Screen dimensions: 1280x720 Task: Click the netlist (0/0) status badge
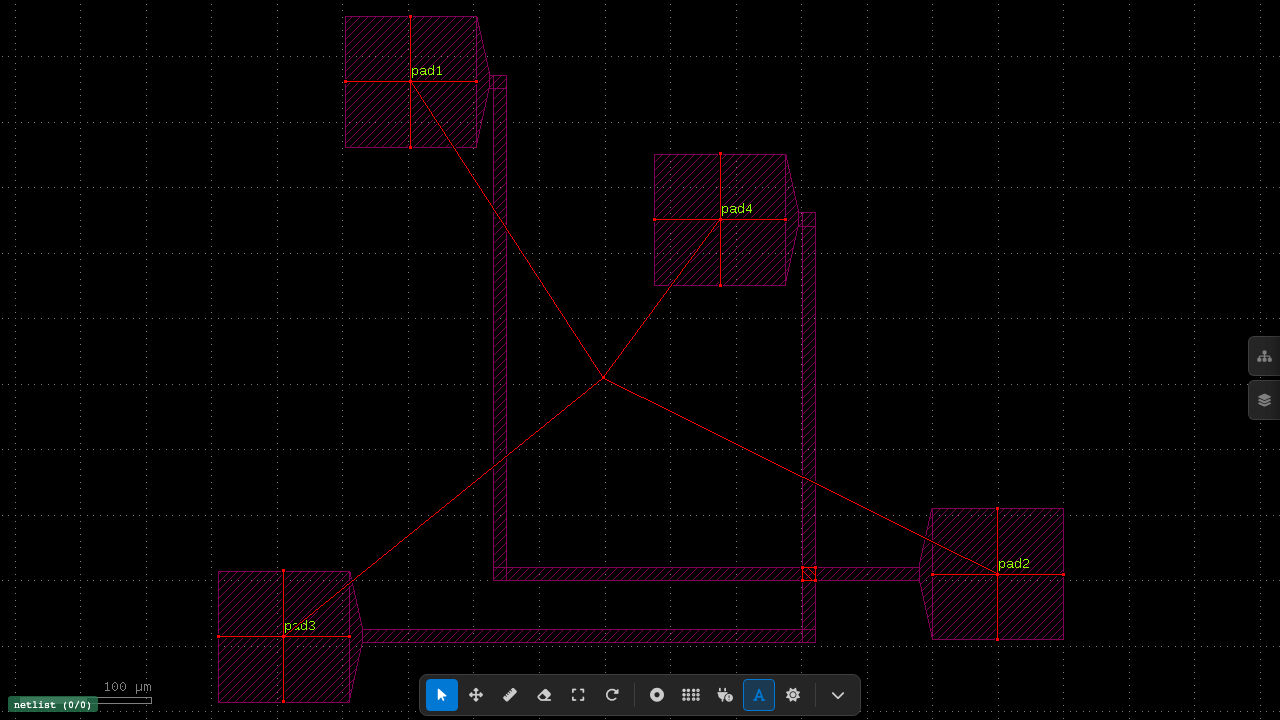pos(53,705)
